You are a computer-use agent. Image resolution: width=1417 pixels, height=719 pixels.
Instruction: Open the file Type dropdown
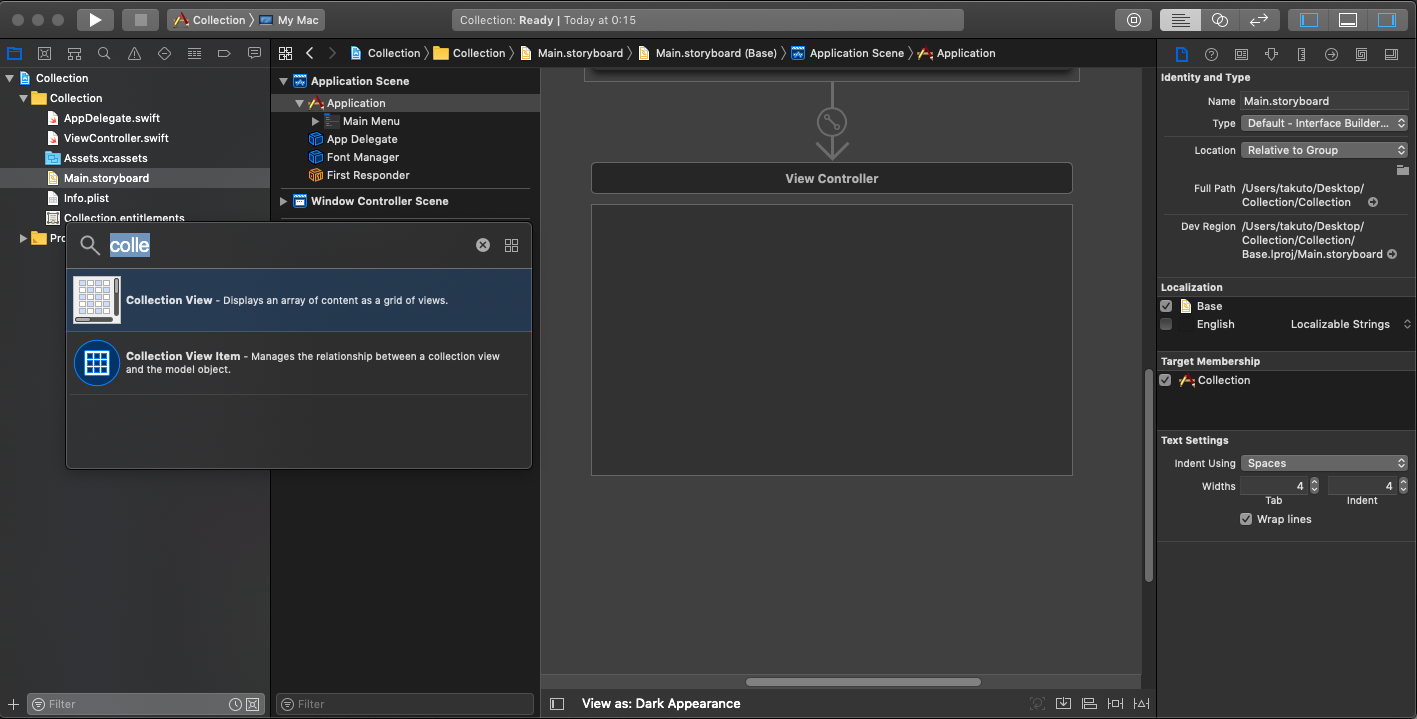coord(1324,123)
